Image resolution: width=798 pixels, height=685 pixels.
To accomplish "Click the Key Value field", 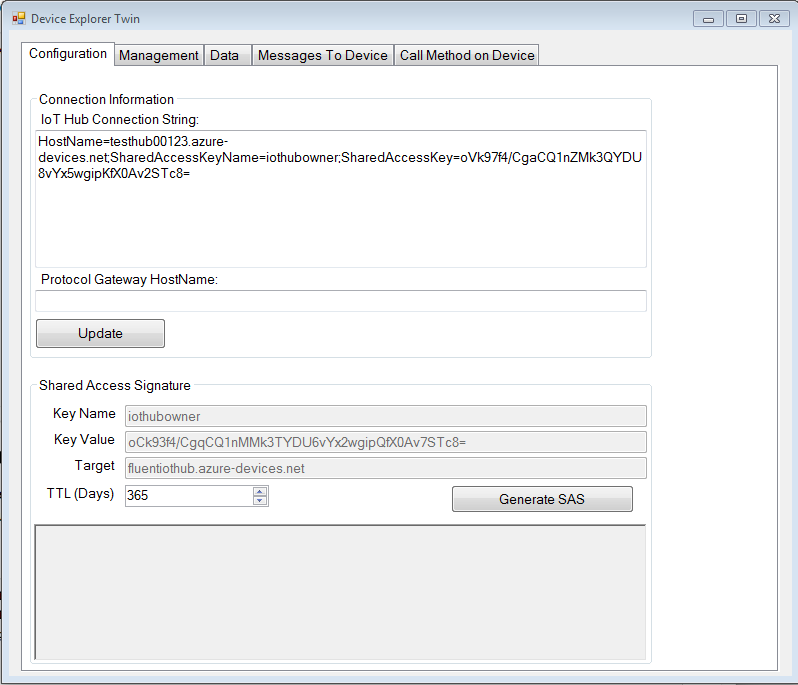I will tap(386, 442).
